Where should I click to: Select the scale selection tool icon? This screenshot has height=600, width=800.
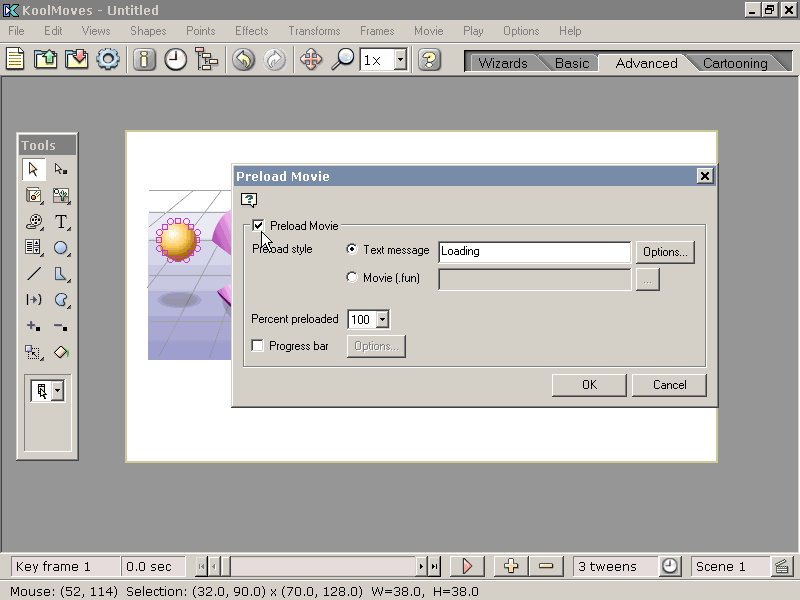click(34, 352)
